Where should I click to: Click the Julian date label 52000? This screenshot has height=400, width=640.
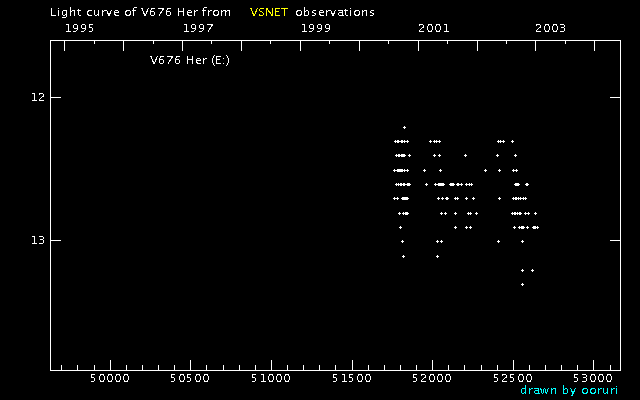(x=432, y=378)
